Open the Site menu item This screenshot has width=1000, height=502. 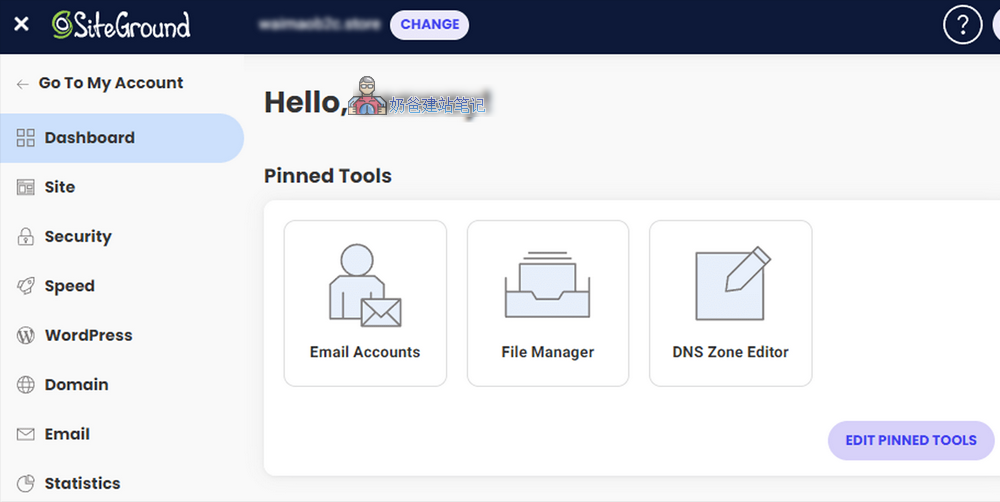point(60,187)
